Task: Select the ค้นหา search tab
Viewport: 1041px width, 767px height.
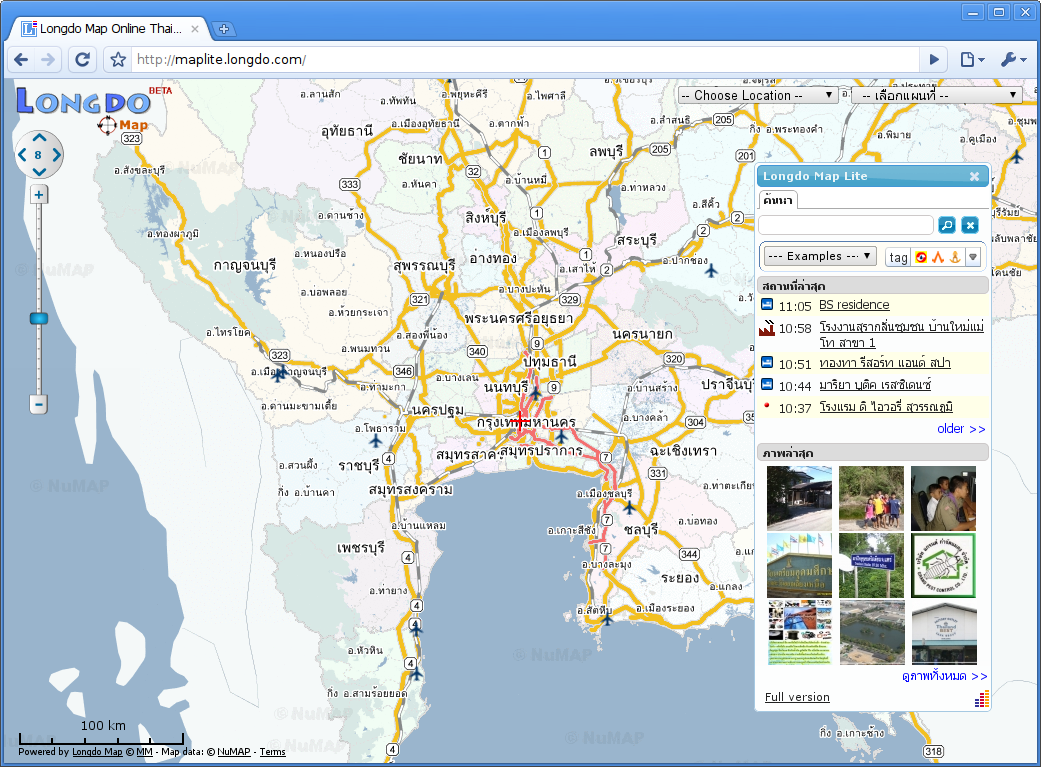Action: 777,200
